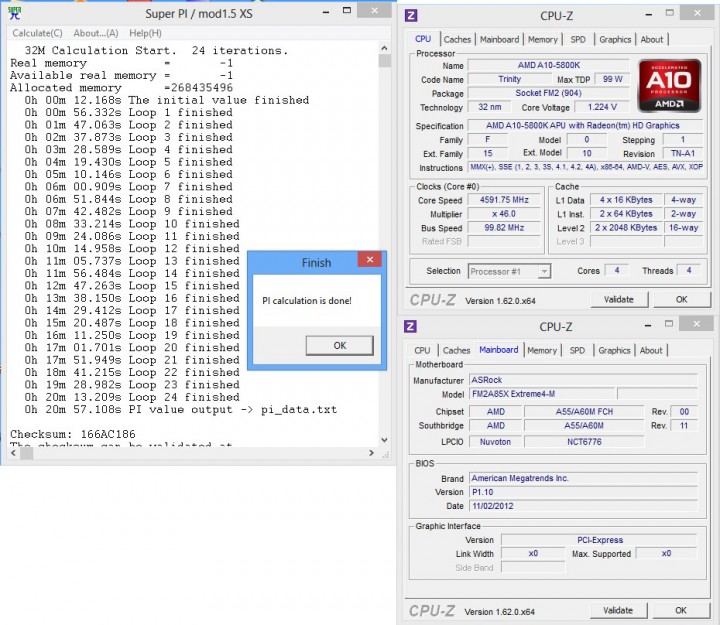Click the processor Name field AMD A10-5800K
The image size is (720, 625).
pos(549,65)
